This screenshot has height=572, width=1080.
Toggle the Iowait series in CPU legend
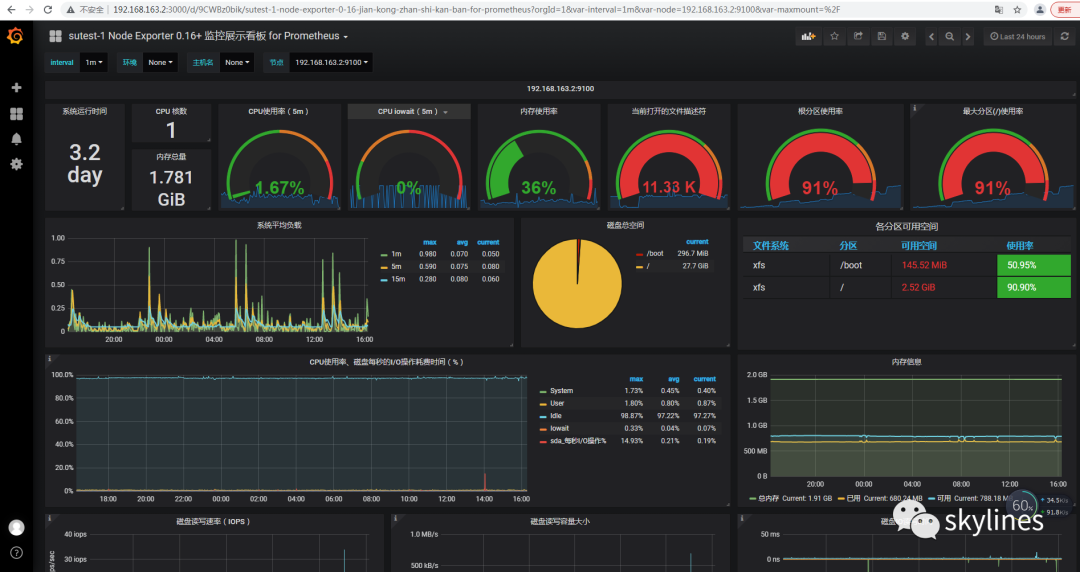click(559, 428)
